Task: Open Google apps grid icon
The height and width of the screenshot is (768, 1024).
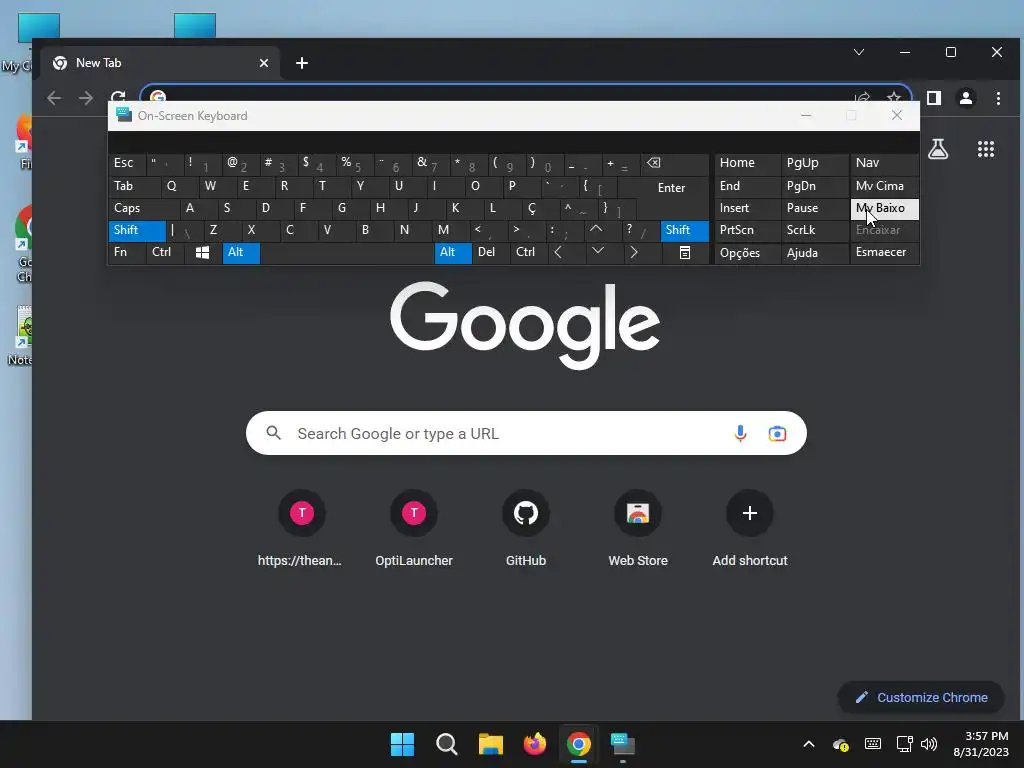Action: point(985,149)
